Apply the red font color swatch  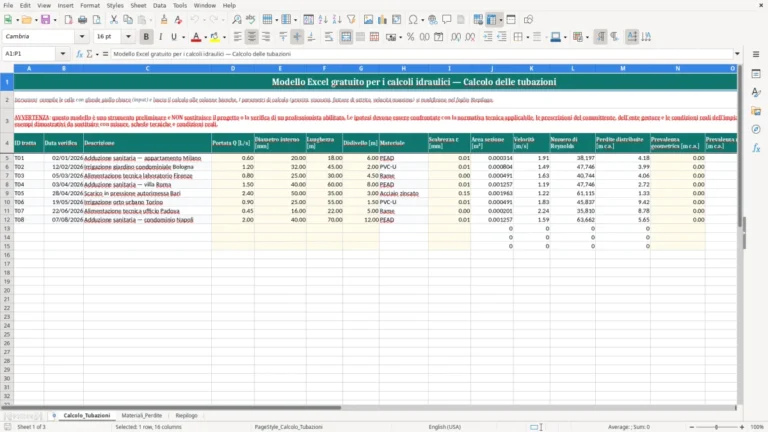click(x=196, y=37)
